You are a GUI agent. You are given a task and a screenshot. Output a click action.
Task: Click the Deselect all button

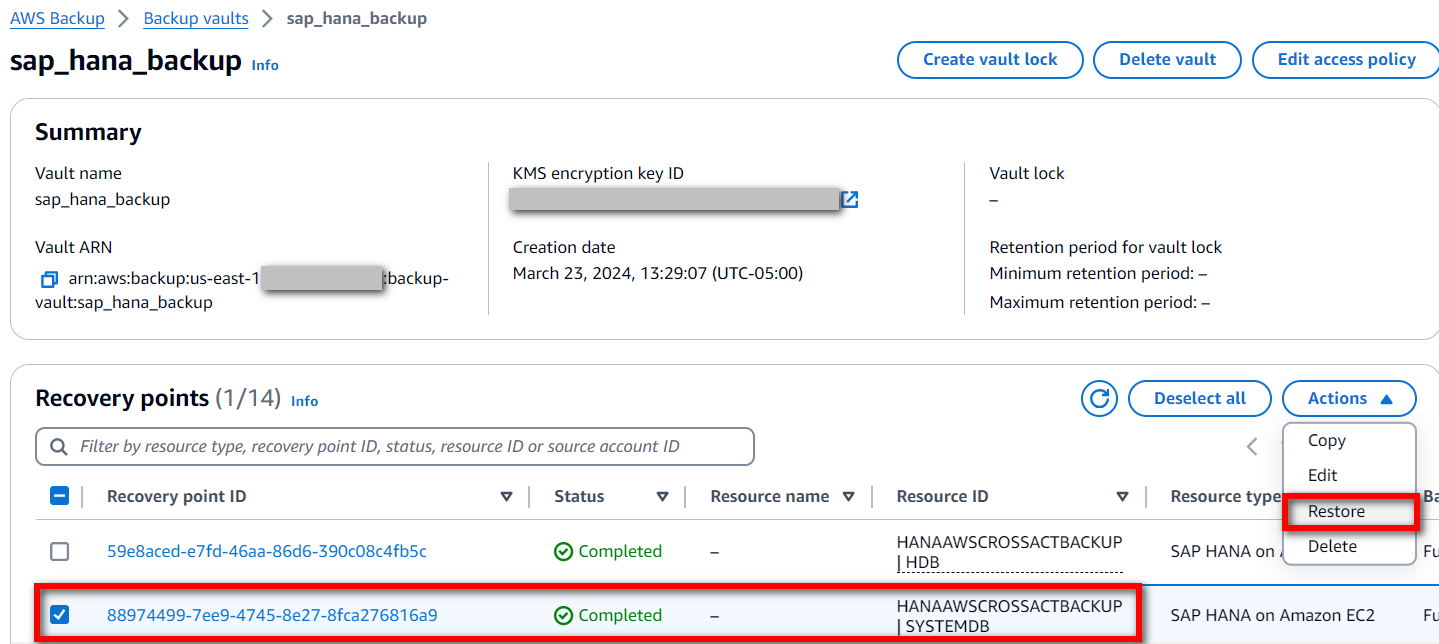point(1200,398)
